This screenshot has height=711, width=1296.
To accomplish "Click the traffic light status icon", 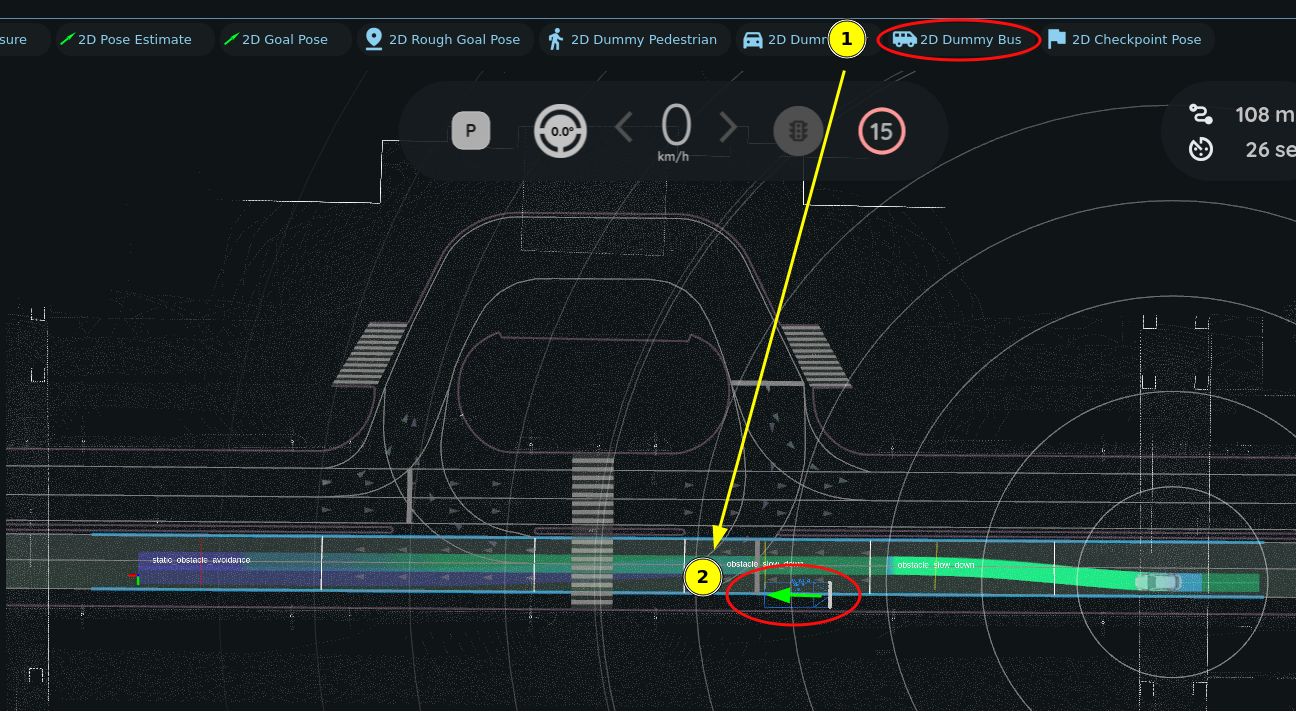I will click(x=798, y=131).
